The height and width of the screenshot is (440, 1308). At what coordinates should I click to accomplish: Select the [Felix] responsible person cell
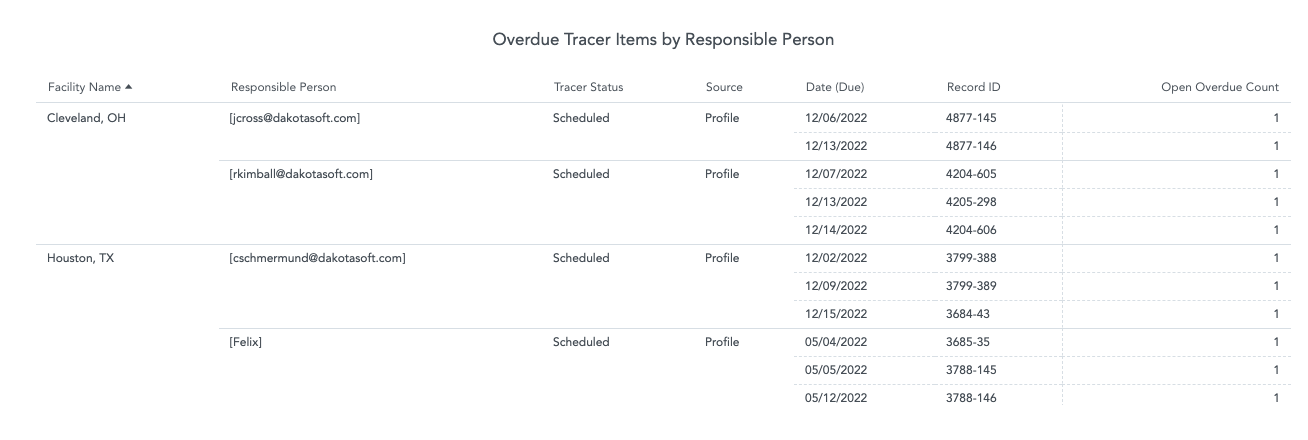click(x=246, y=342)
